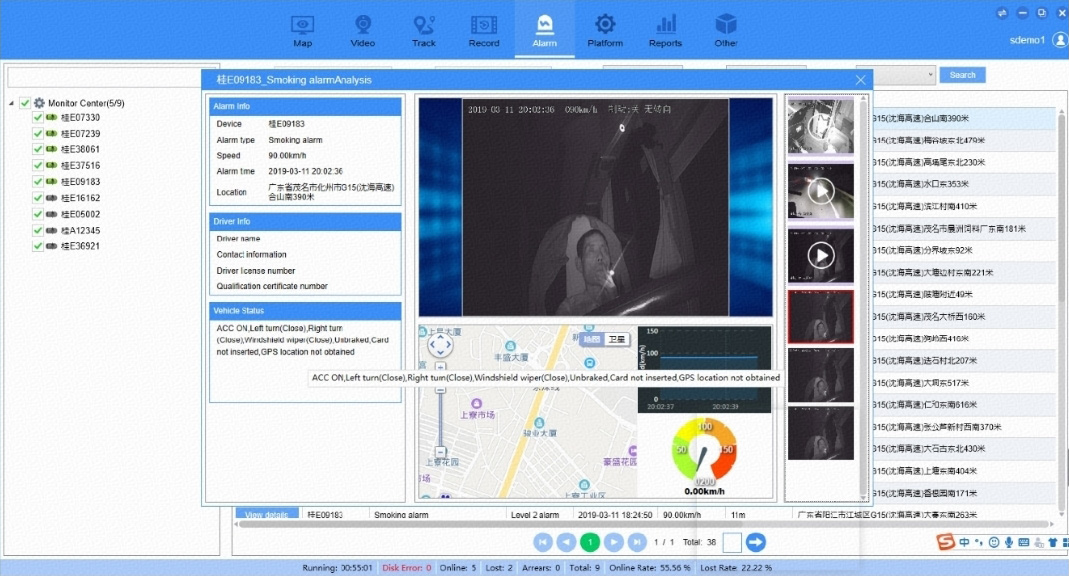Uncheck the Monitor Center checkbox

(x=25, y=103)
